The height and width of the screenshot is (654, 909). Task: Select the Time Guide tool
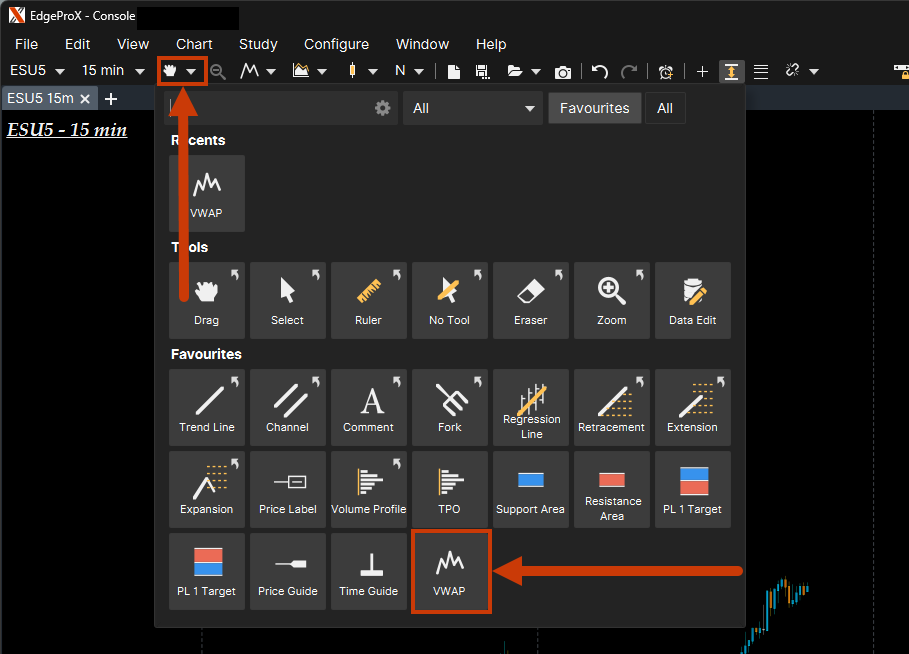[x=369, y=571]
